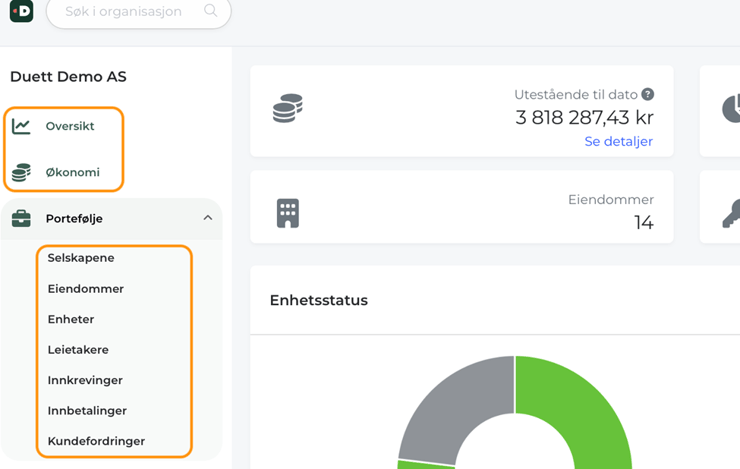Collapse the Portefølje section chevron
The width and height of the screenshot is (740, 469).
click(x=207, y=218)
